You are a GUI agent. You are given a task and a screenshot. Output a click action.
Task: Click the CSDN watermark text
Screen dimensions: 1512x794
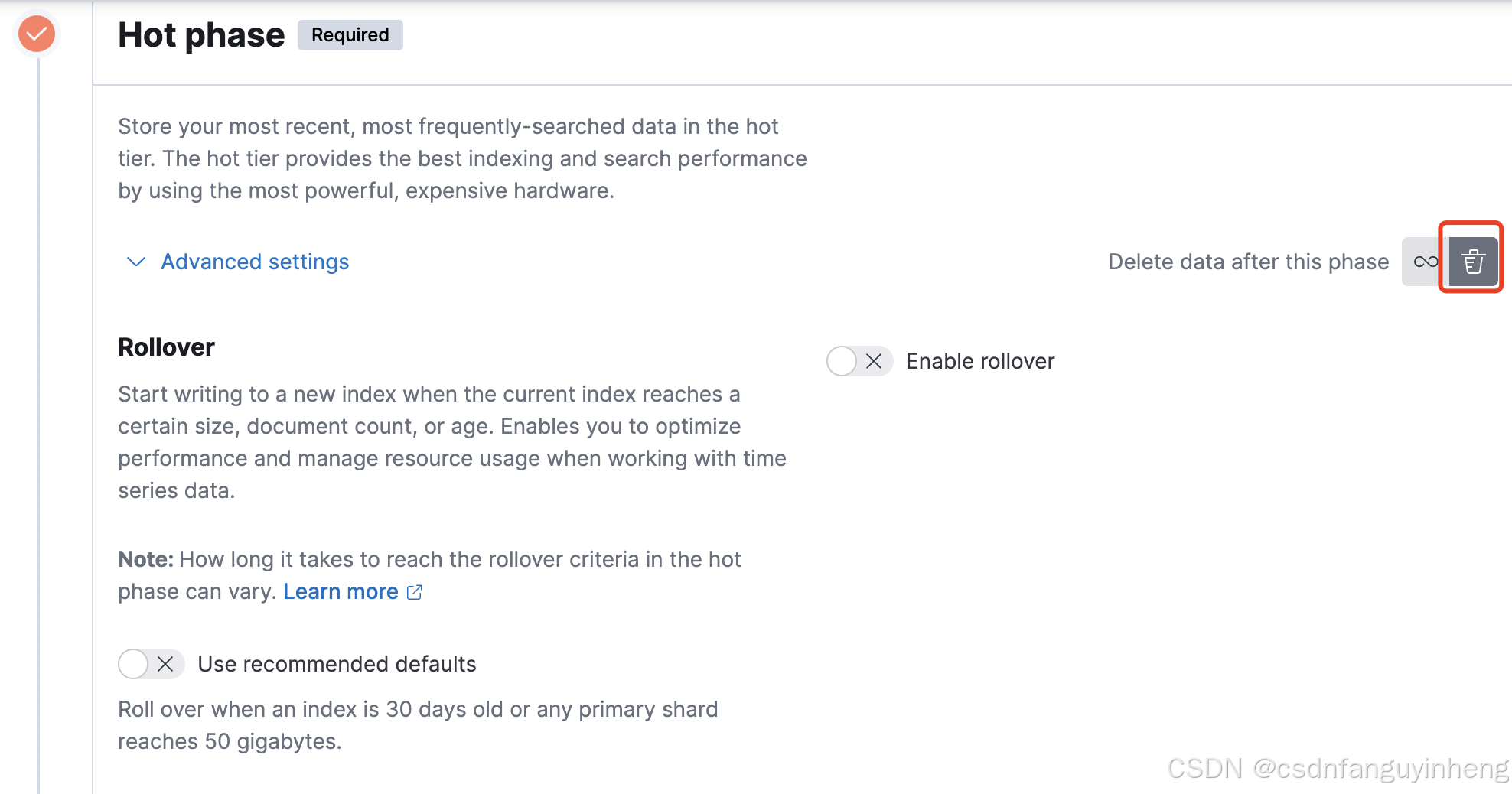1337,768
